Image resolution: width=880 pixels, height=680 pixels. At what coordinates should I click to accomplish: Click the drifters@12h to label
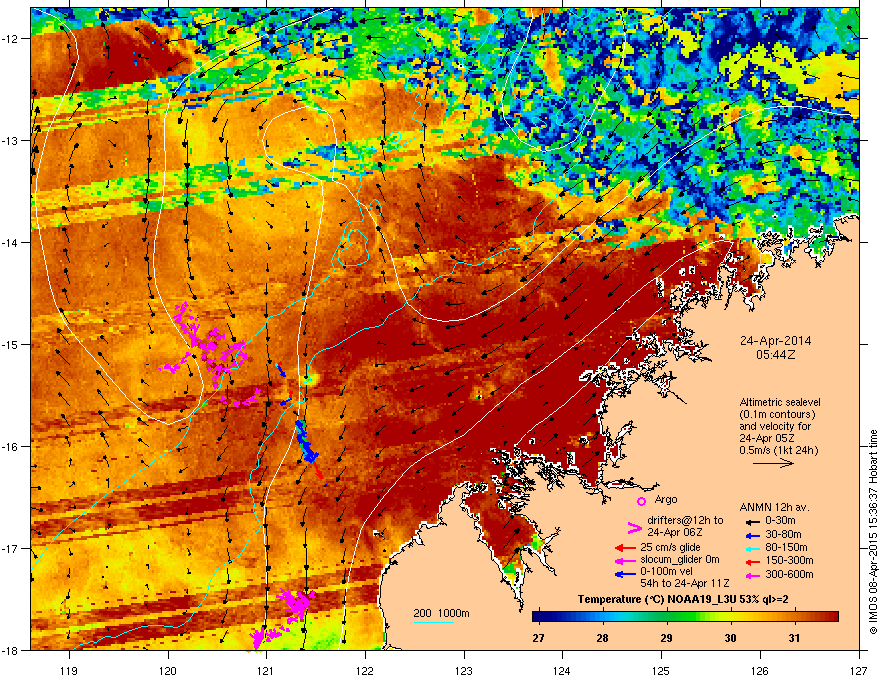pos(685,521)
